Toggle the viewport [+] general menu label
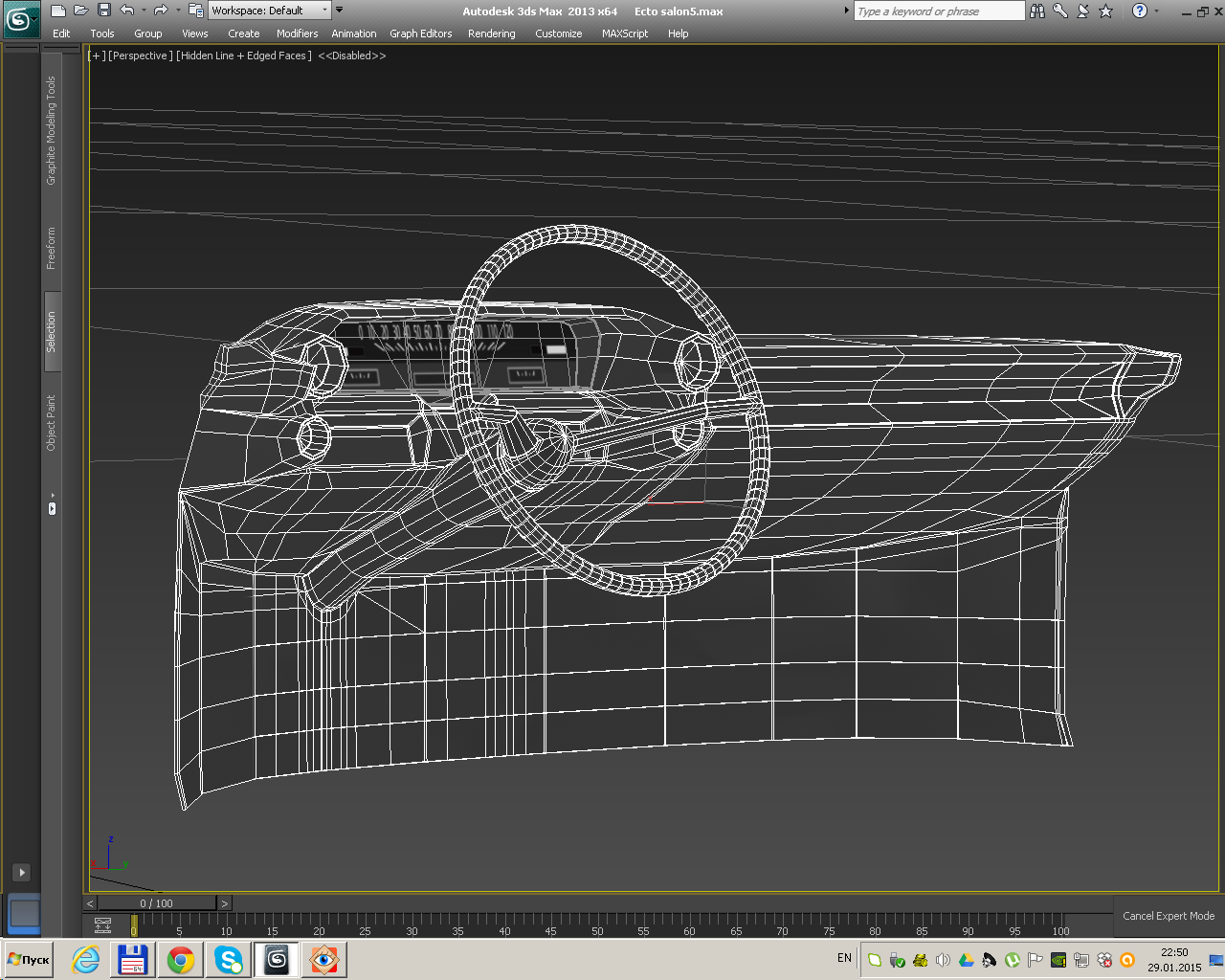The height and width of the screenshot is (980, 1225). 97,56
